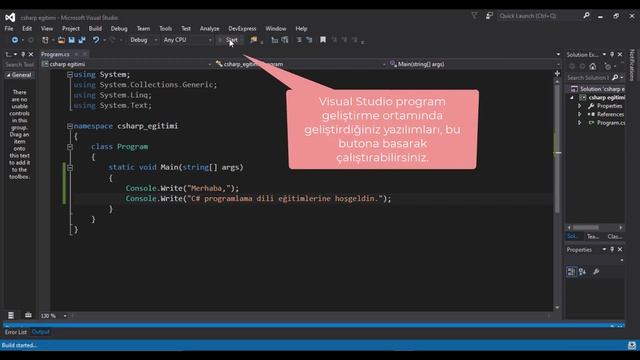Image resolution: width=640 pixels, height=360 pixels.
Task: Click the Save All icon
Action: tap(82, 40)
